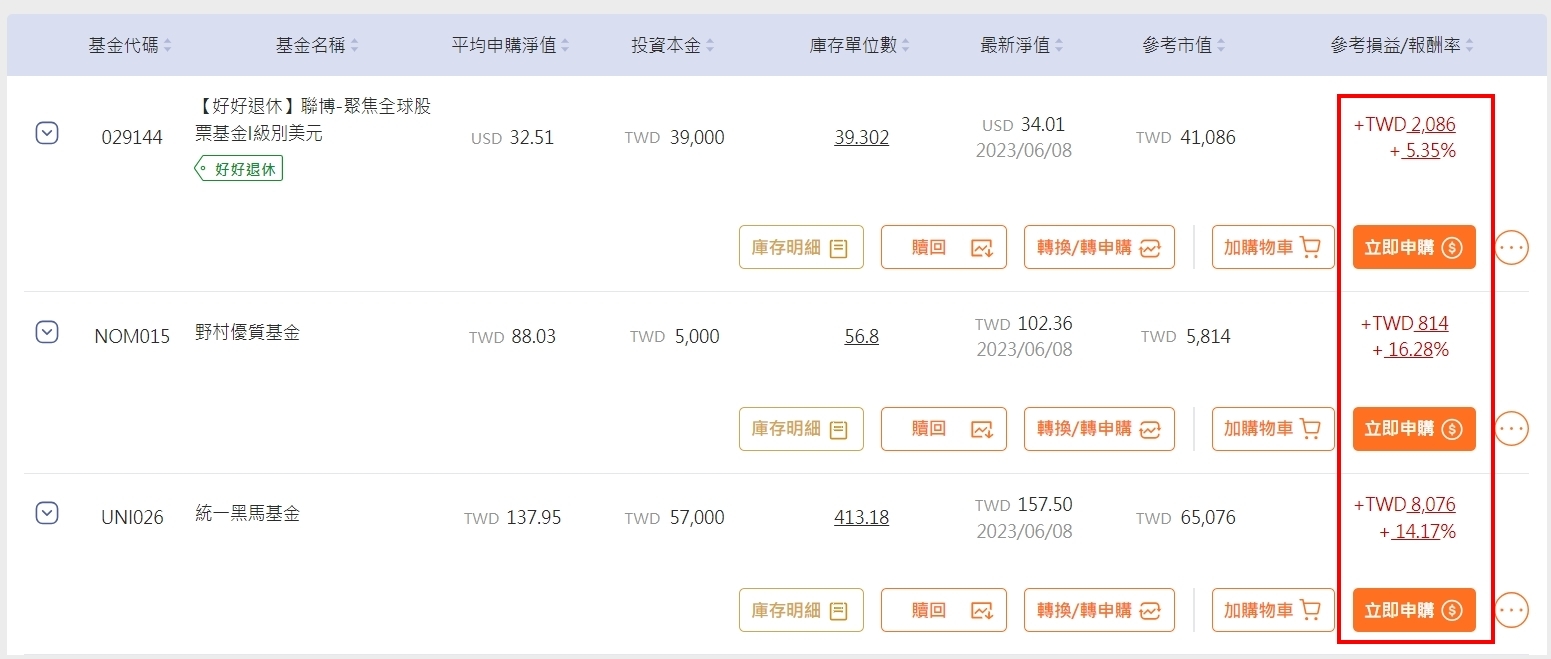The height and width of the screenshot is (659, 1551).
Task: Expand the details chevron for fund 029144
Action: coord(47,132)
